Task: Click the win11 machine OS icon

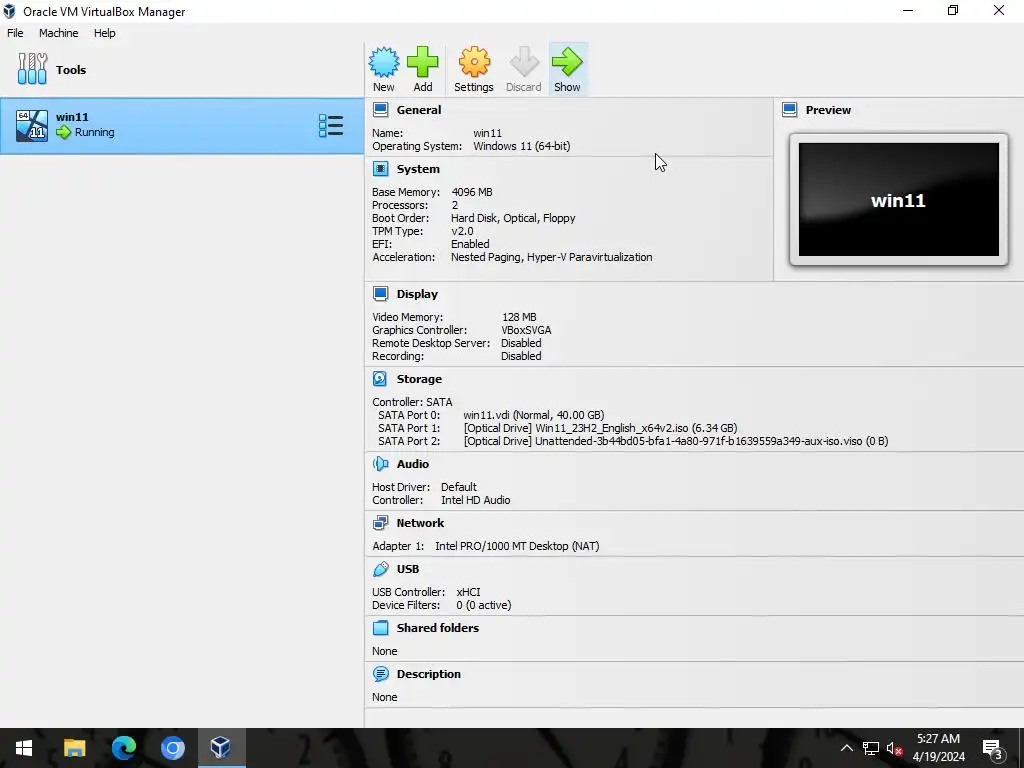Action: [32, 125]
